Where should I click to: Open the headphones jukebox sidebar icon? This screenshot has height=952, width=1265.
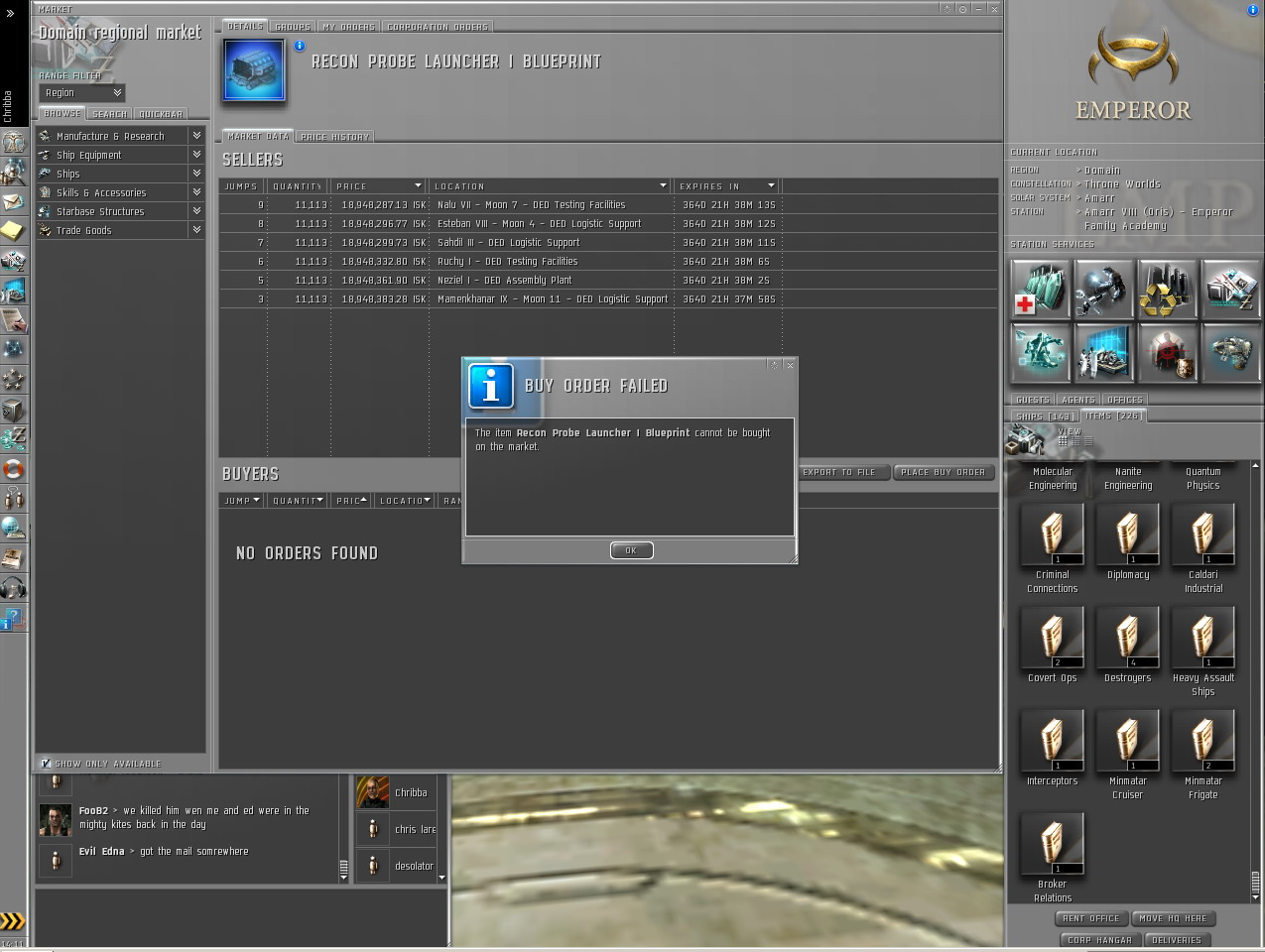coord(13,588)
